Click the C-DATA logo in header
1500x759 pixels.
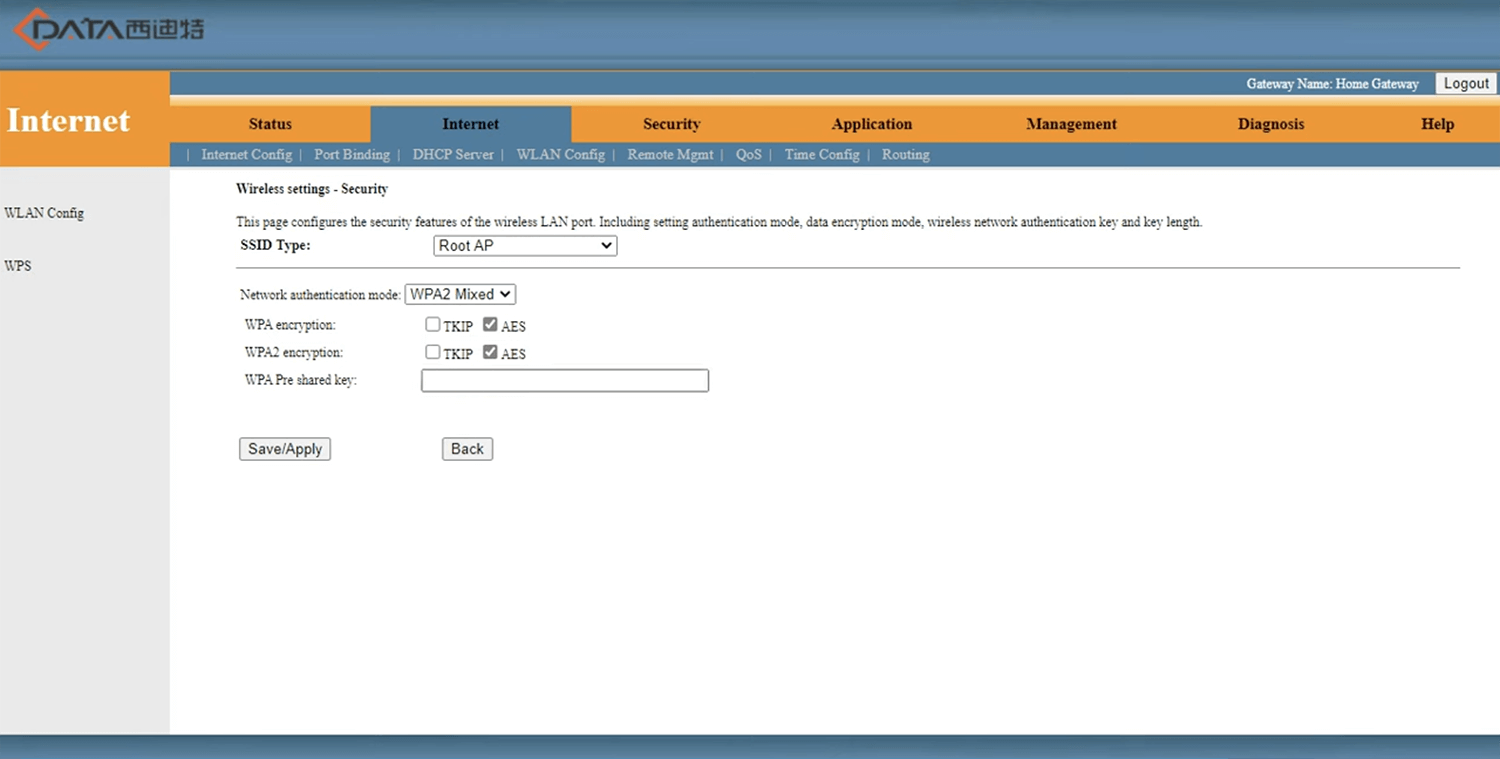click(108, 29)
